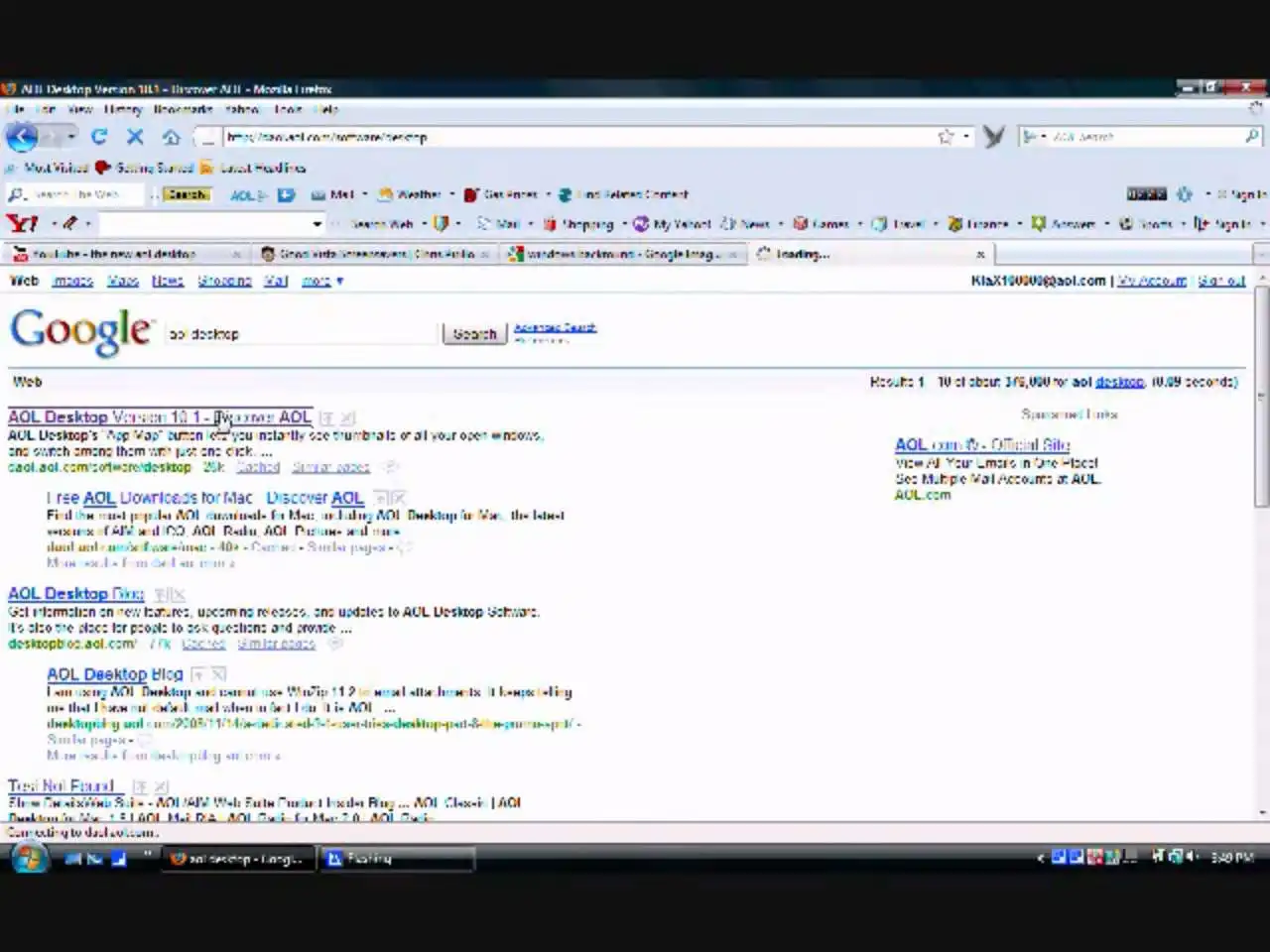The height and width of the screenshot is (952, 1270).
Task: Open the Bookmarks menu
Action: pyautogui.click(x=183, y=110)
